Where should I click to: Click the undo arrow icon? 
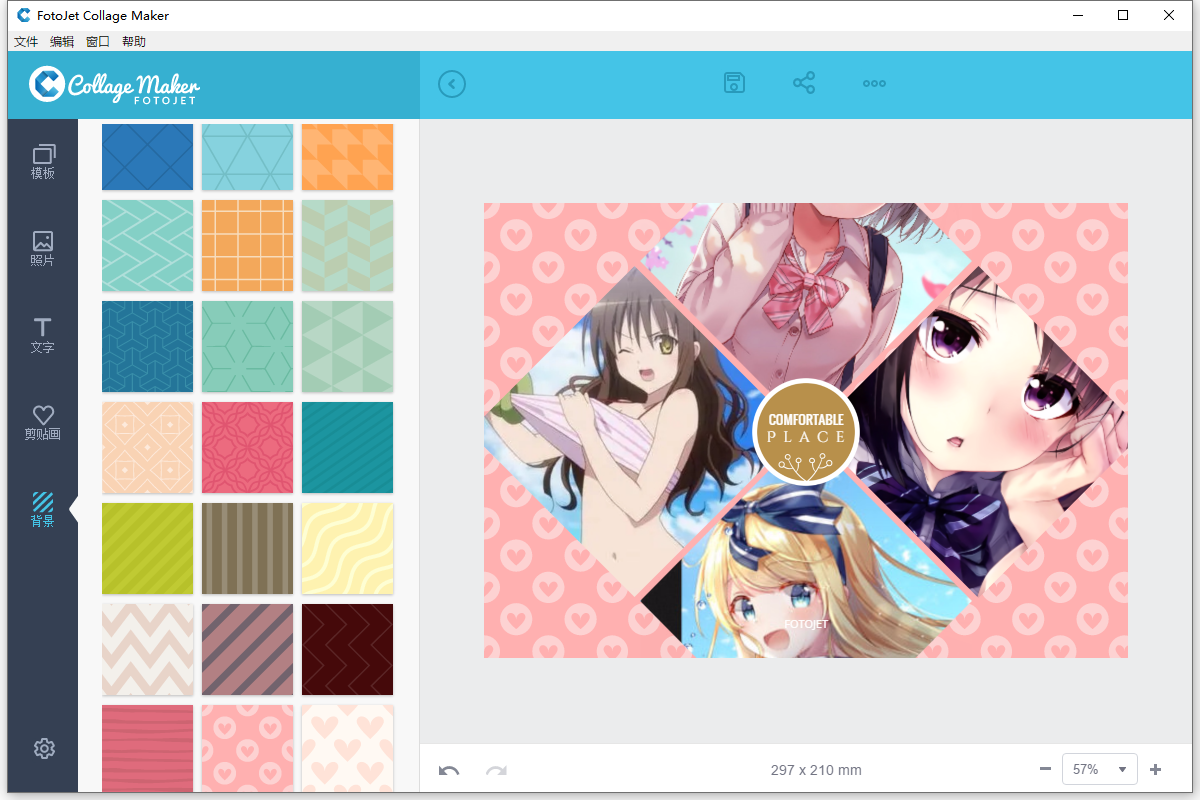coord(449,770)
